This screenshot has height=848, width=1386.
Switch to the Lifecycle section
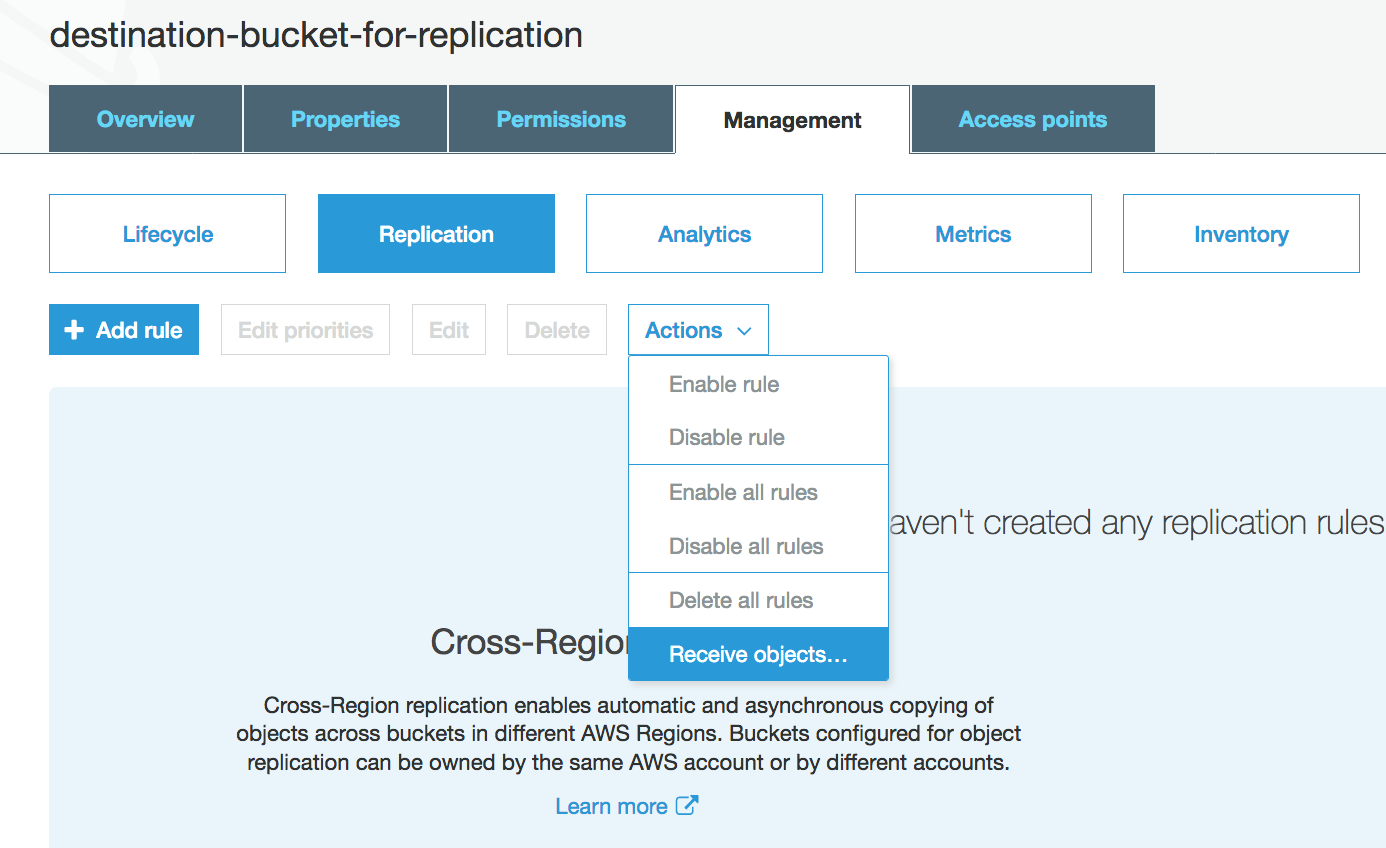[x=167, y=233]
